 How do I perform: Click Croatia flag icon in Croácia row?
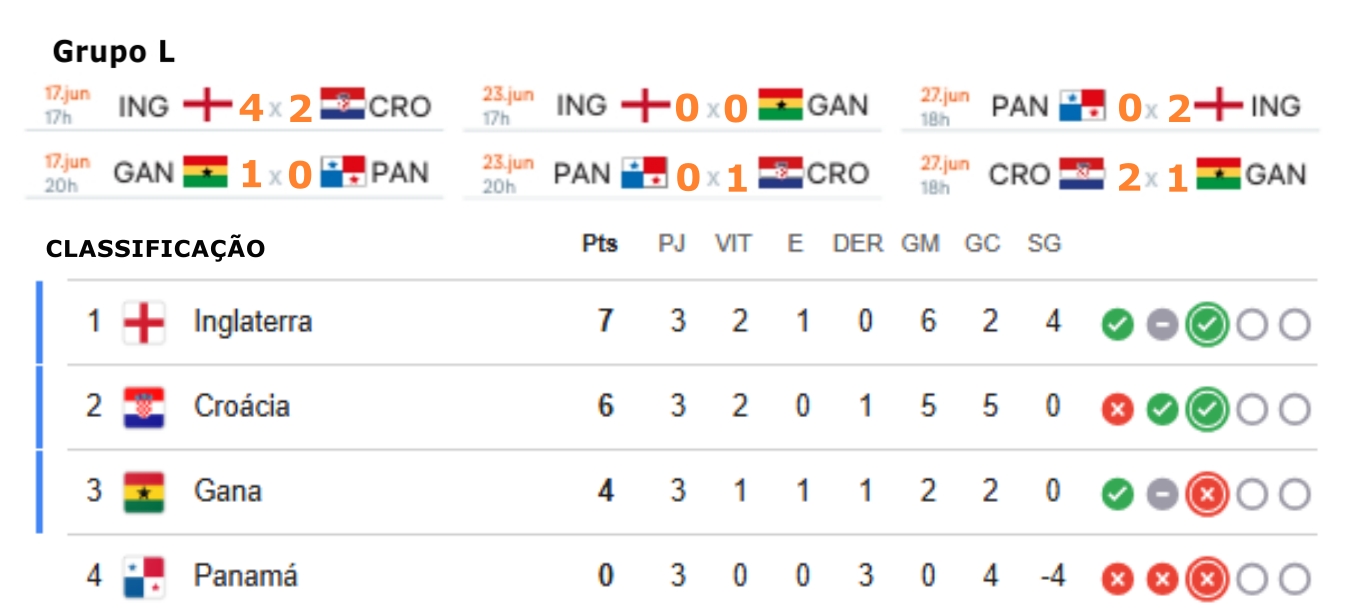coord(144,408)
